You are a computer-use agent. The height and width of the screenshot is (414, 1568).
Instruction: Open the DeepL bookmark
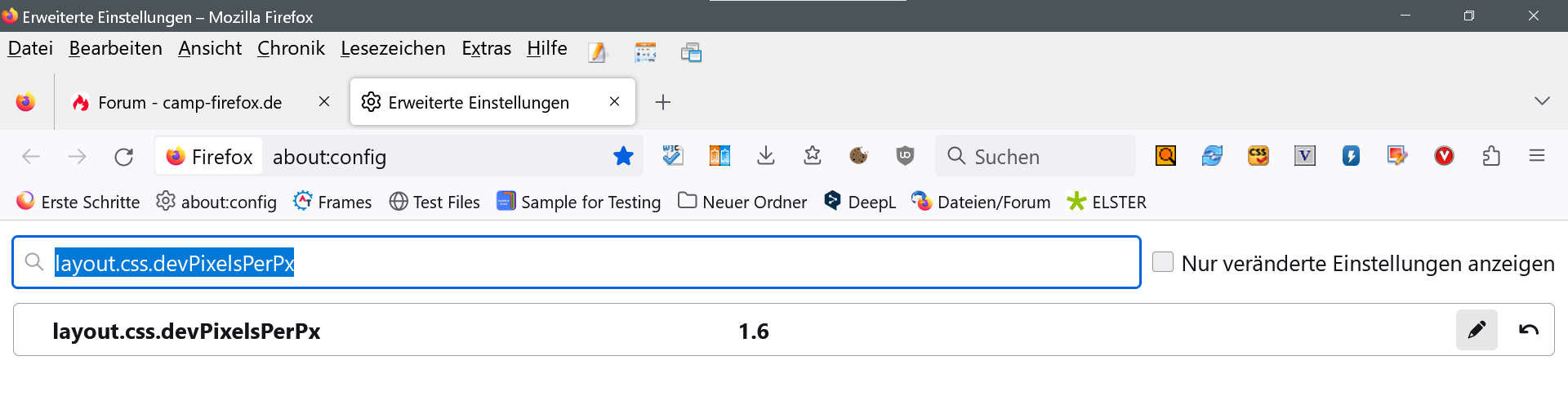[860, 202]
